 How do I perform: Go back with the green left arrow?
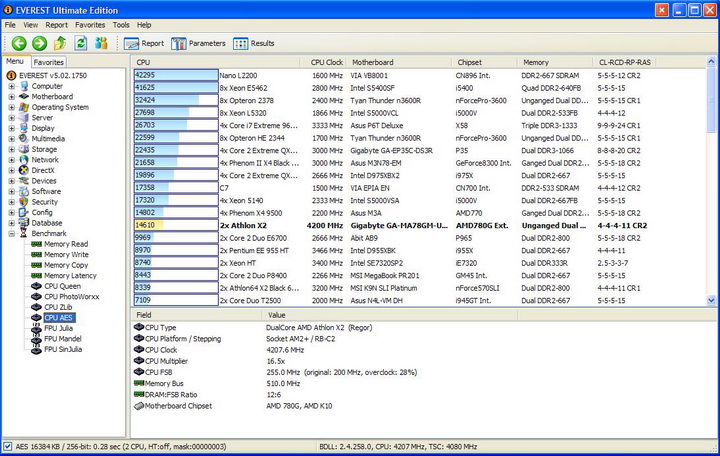click(19, 43)
